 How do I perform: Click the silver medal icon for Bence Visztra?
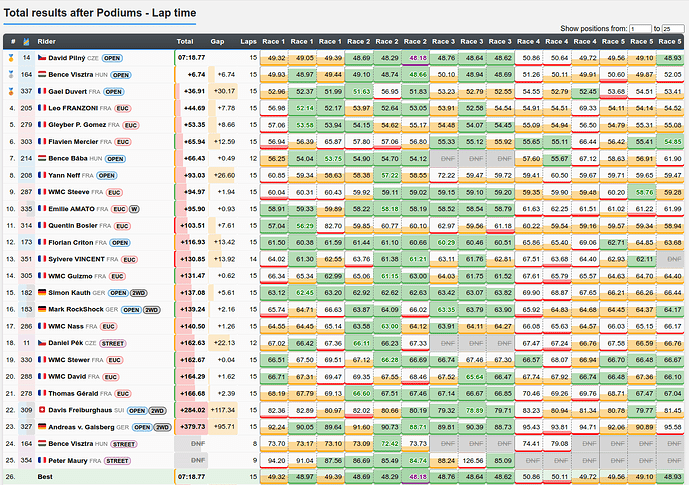pyautogui.click(x=11, y=74)
